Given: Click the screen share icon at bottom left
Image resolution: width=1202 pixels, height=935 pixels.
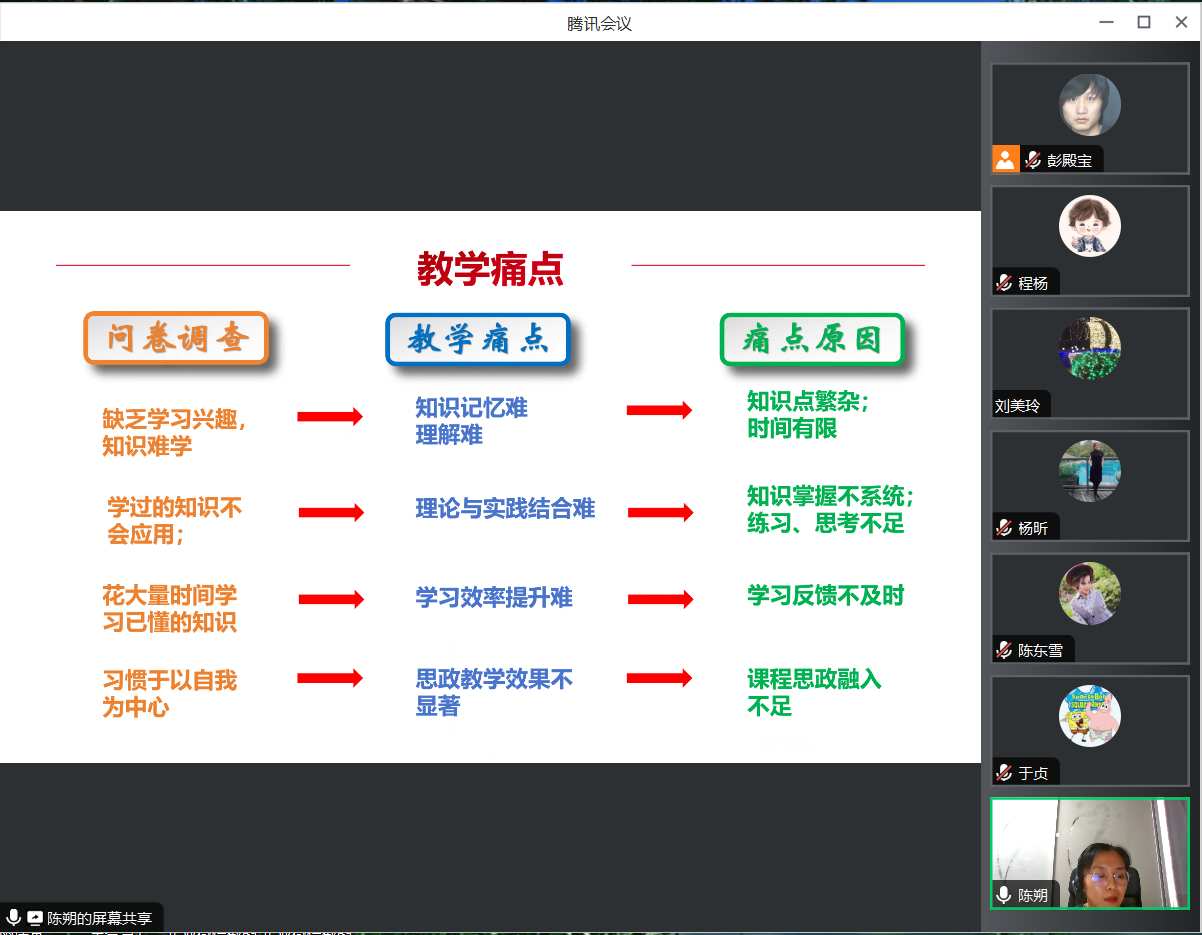Looking at the screenshot, I should point(35,917).
